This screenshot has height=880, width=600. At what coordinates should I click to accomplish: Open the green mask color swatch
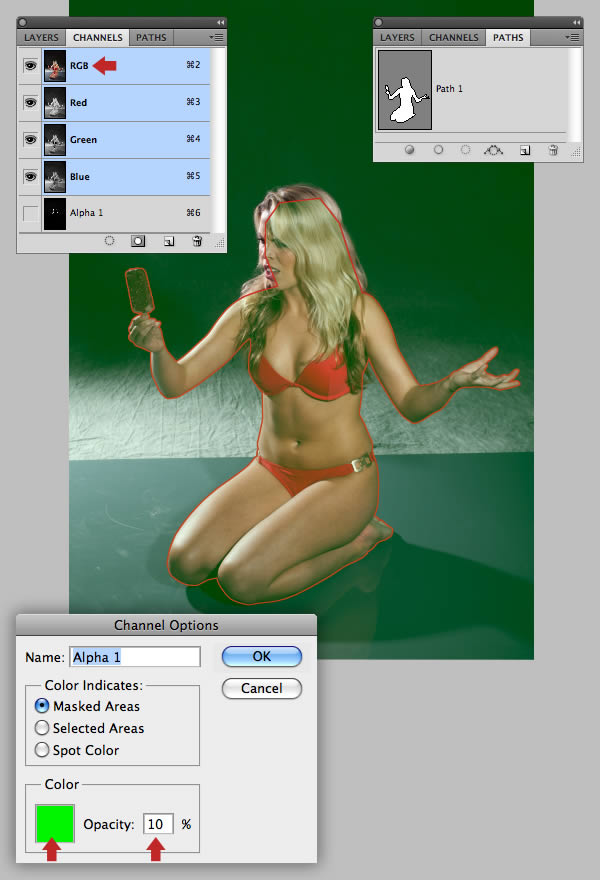click(54, 823)
